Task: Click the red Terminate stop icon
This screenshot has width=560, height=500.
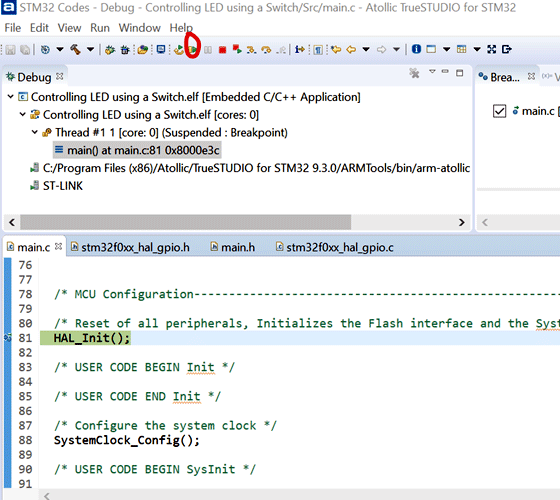Action: tap(222, 50)
